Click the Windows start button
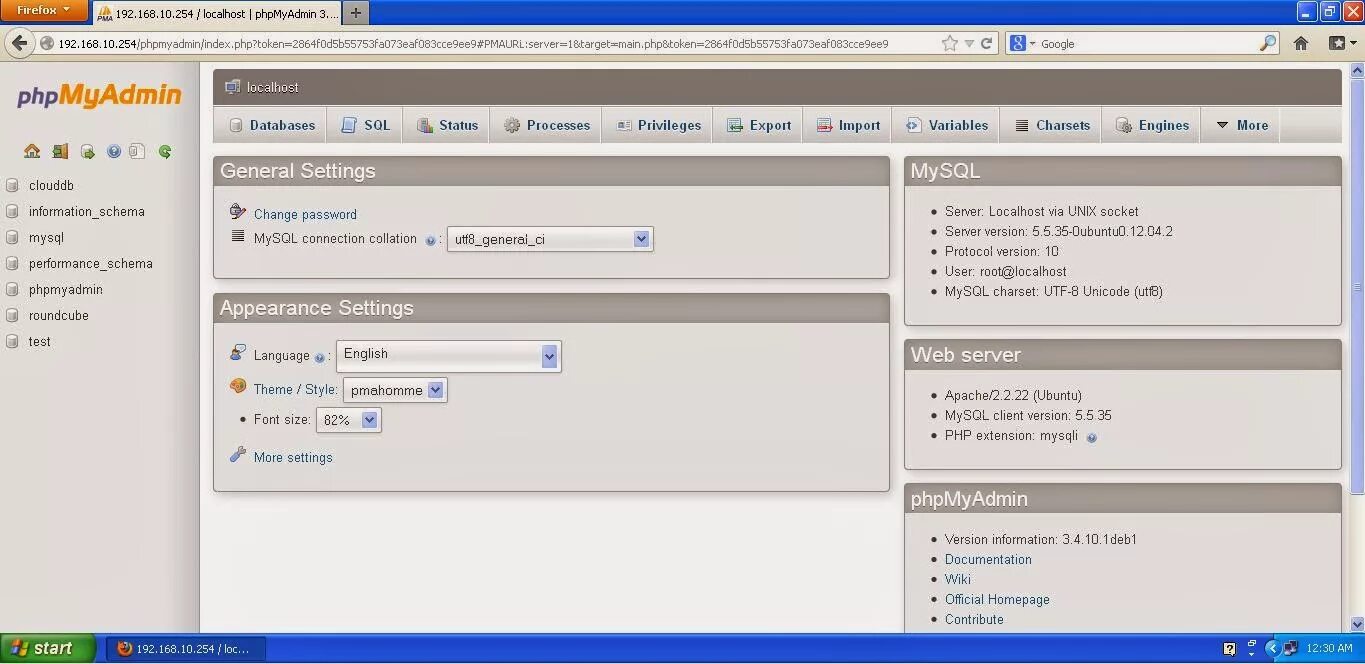Screen dimensions: 1365x664 47,648
